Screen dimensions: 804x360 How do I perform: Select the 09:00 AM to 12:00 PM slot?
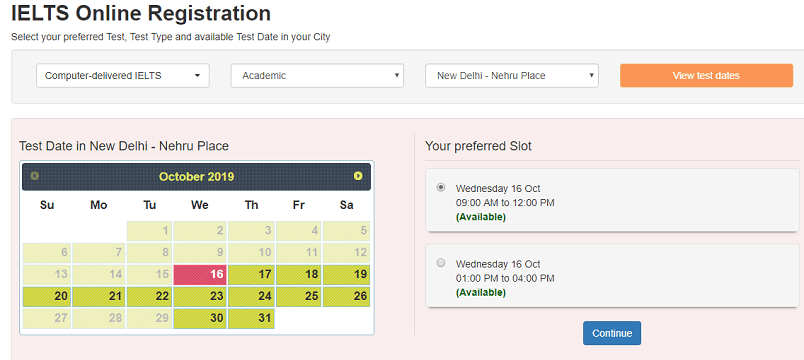point(440,187)
